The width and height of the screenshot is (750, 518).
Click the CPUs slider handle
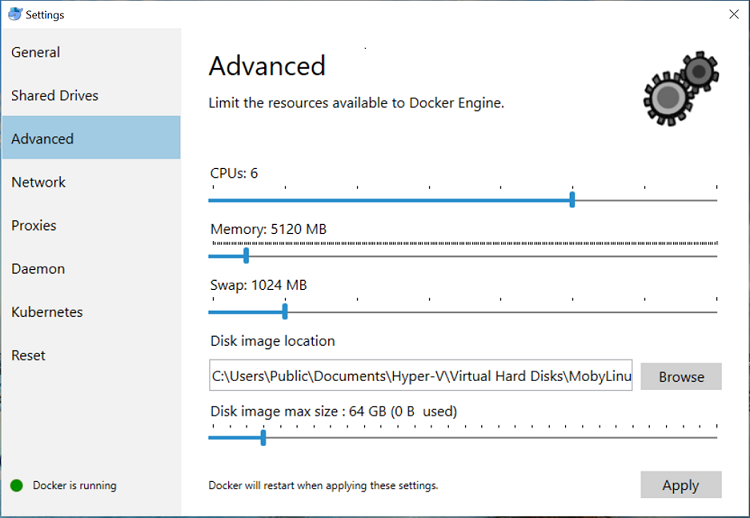pos(572,200)
